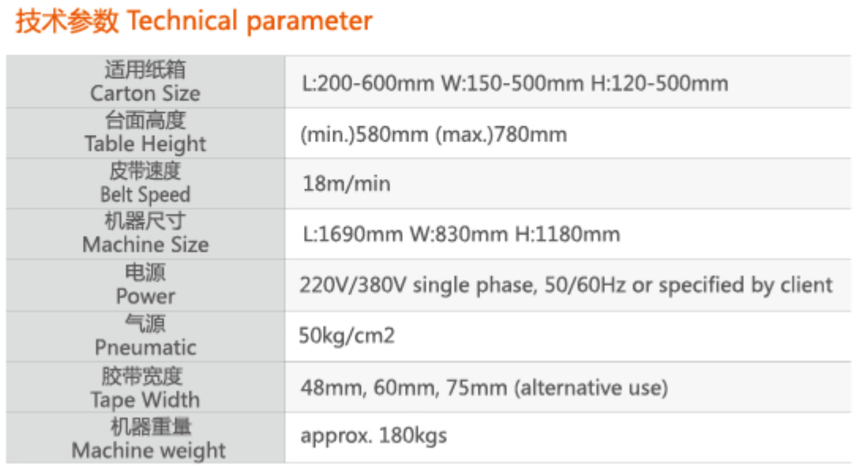Click the 580mm to 780mm height value
The width and height of the screenshot is (860, 472).
pyautogui.click(x=433, y=134)
